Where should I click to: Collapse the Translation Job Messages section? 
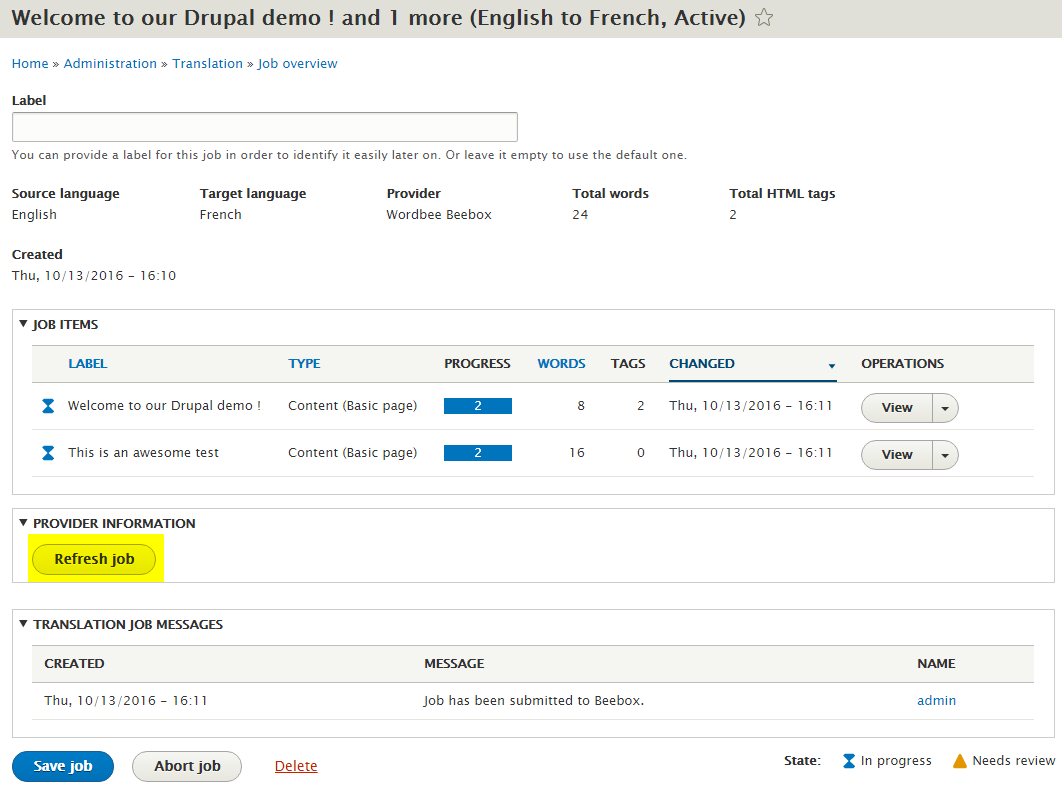click(24, 624)
